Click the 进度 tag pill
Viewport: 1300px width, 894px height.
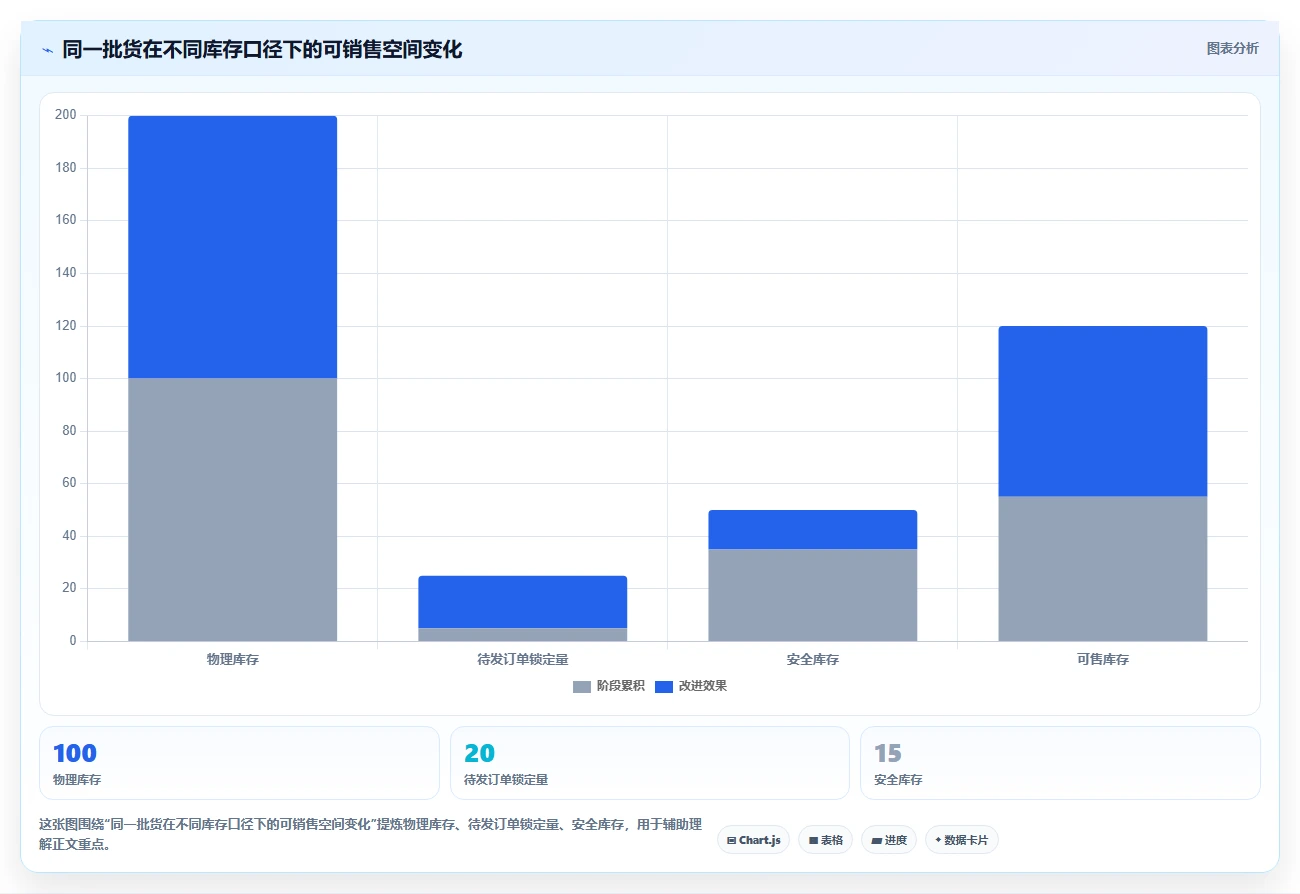pos(888,840)
